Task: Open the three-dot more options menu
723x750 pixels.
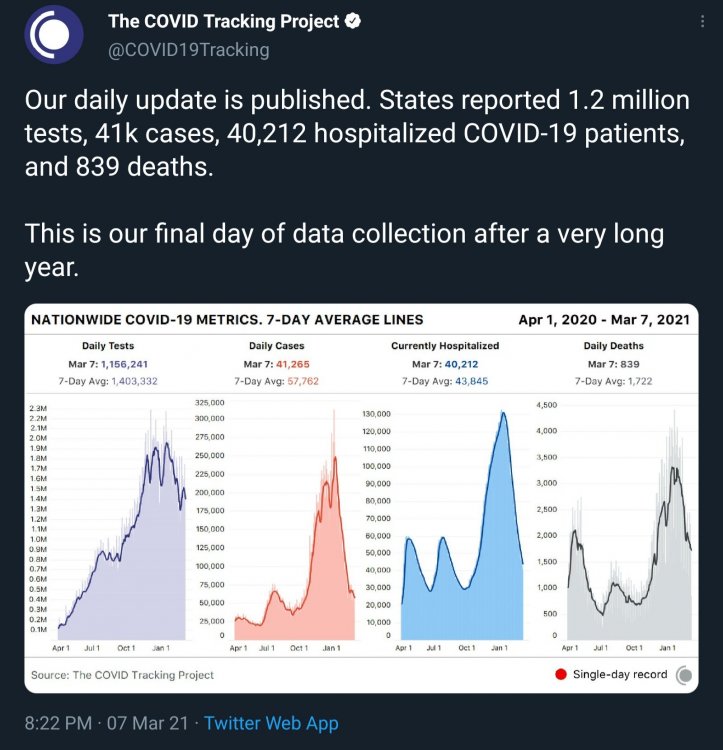Action: [x=702, y=22]
